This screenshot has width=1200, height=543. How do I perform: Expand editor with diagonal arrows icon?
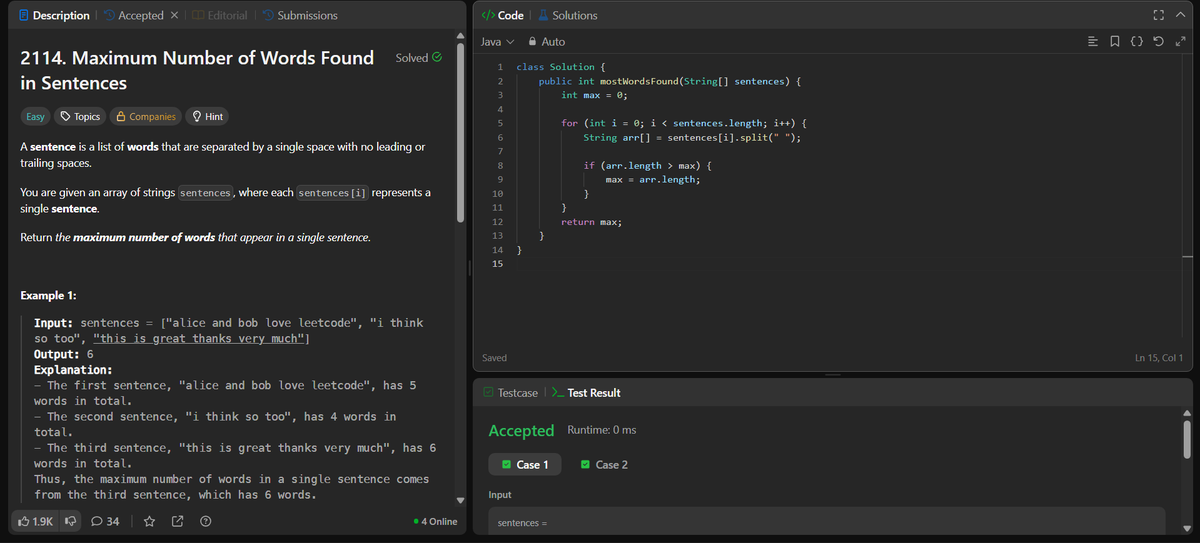point(1181,42)
